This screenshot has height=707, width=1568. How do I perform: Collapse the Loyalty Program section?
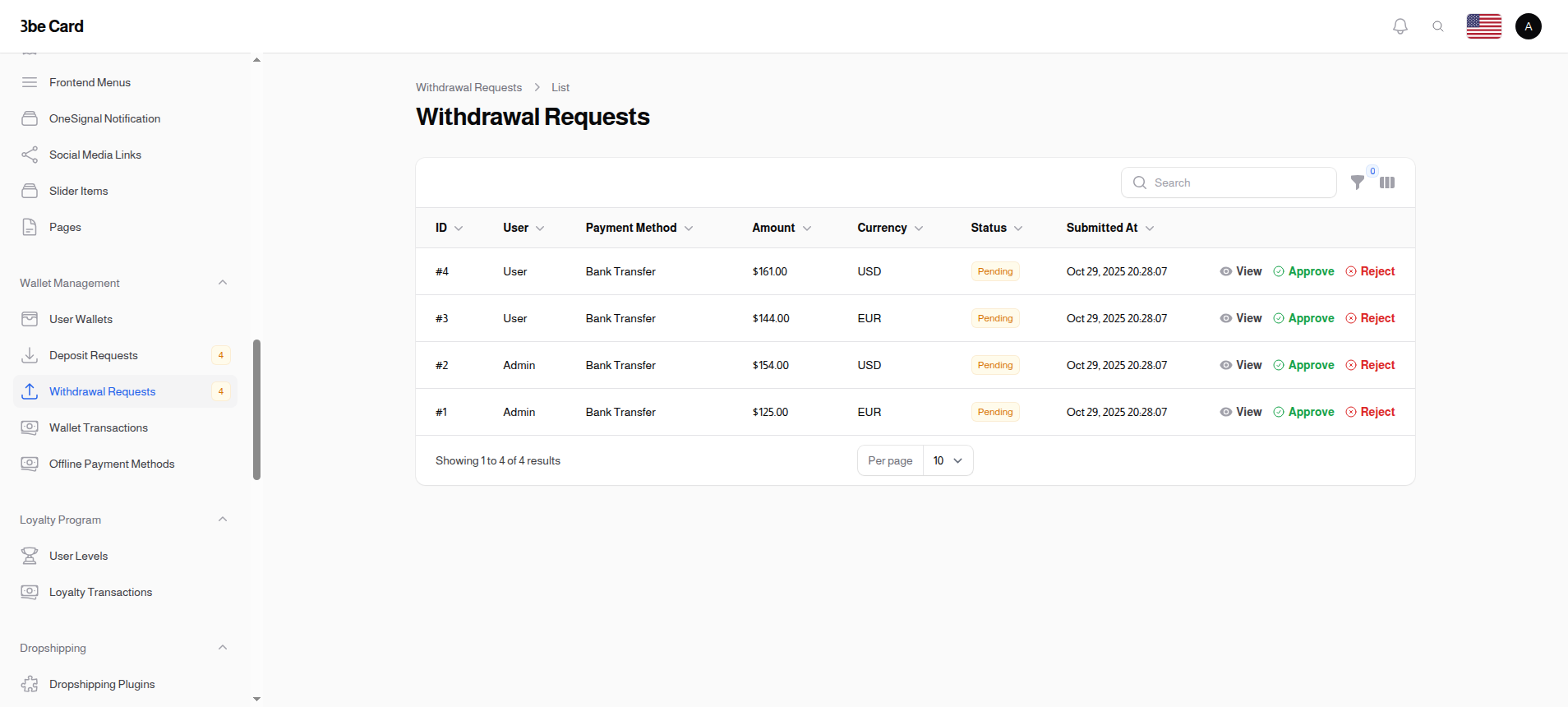click(223, 520)
